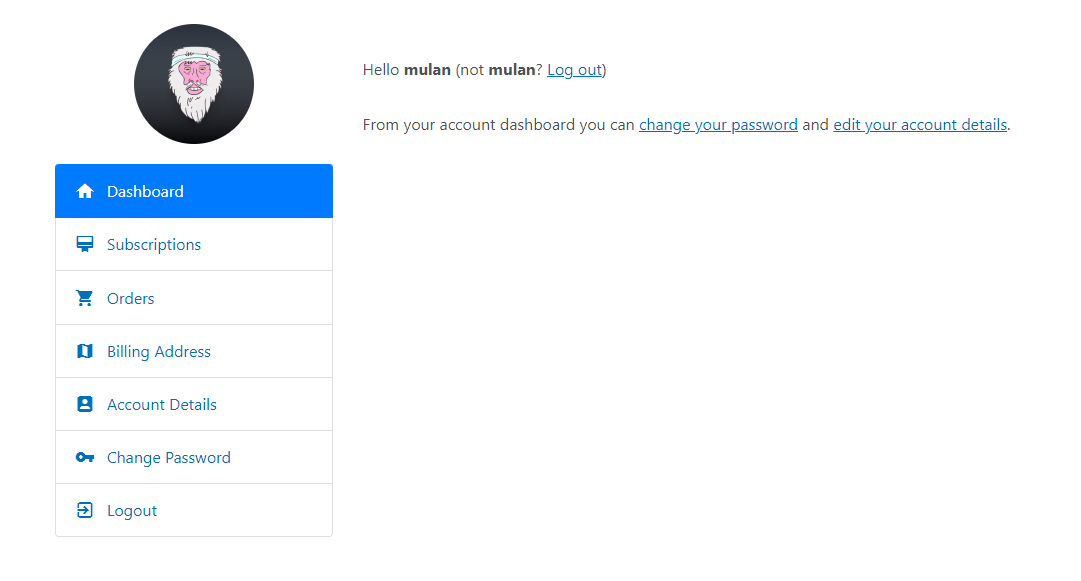Choose Change Password in the sidebar
This screenshot has height=581, width=1081.
(194, 457)
